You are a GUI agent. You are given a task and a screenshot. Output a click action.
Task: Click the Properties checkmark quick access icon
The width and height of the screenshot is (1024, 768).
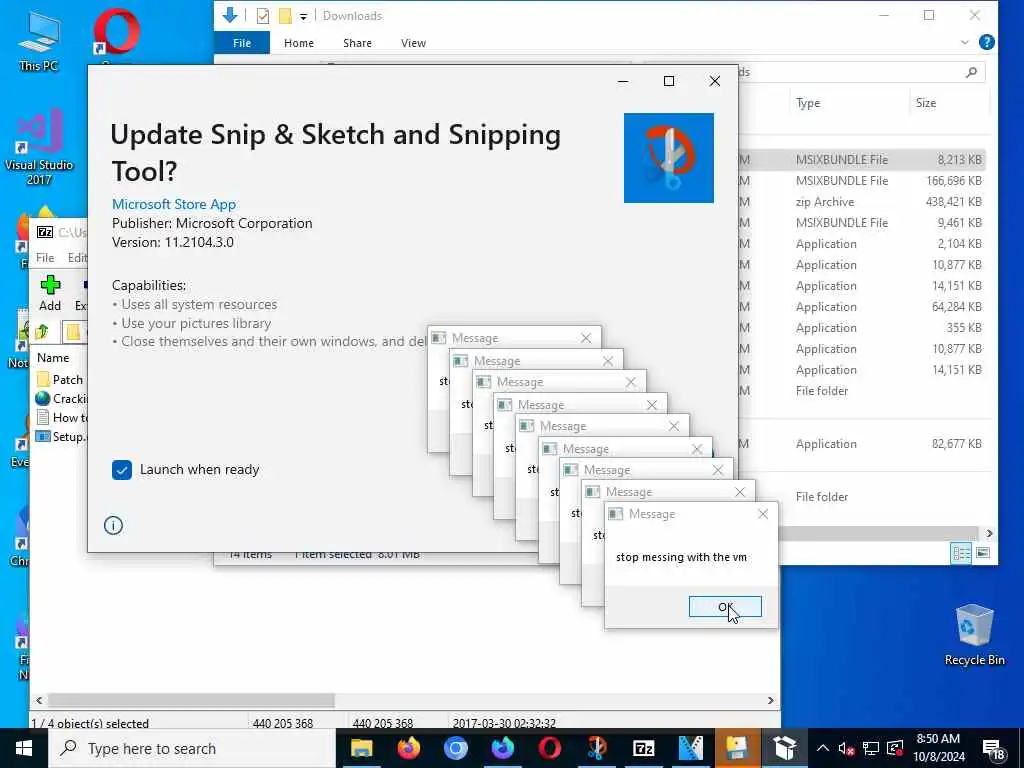tap(263, 16)
